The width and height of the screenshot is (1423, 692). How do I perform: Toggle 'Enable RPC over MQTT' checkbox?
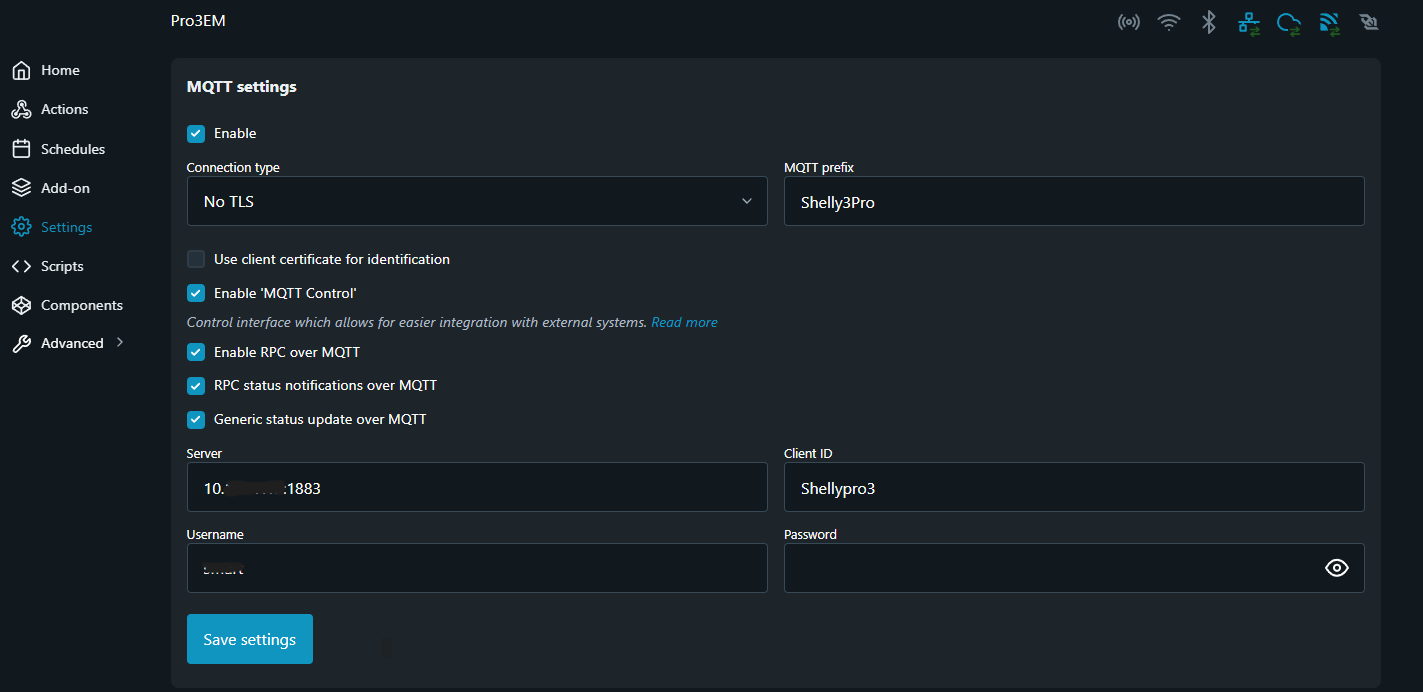point(196,352)
